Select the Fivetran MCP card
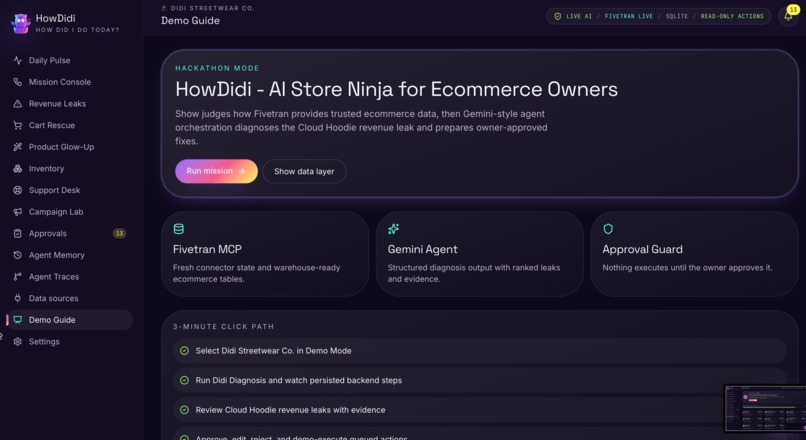This screenshot has height=440, width=806. coord(265,253)
